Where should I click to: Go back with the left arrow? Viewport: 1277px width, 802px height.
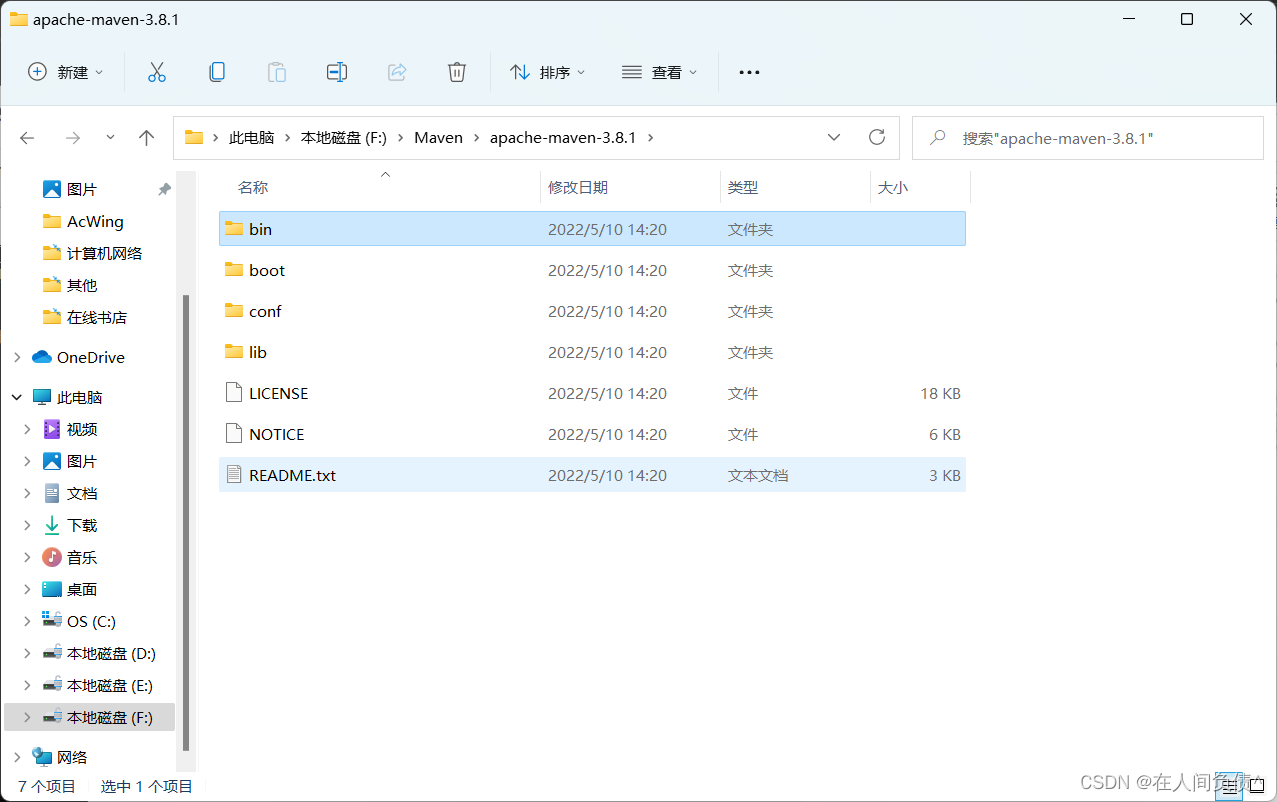click(27, 138)
